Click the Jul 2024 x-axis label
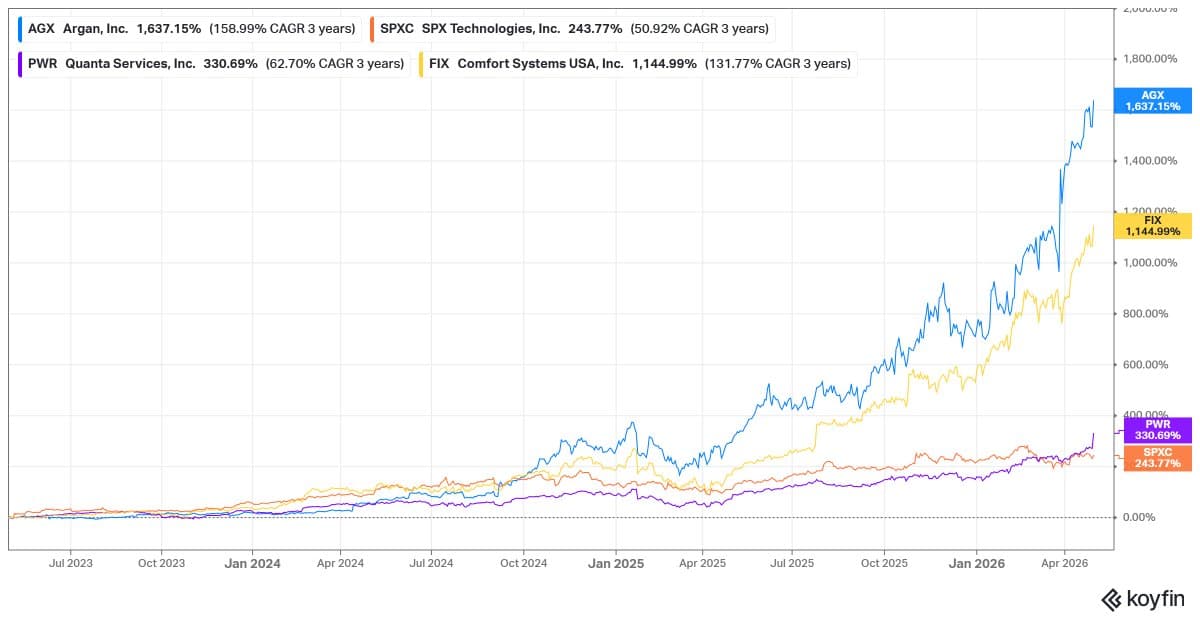This screenshot has width=1200, height=620. click(431, 563)
